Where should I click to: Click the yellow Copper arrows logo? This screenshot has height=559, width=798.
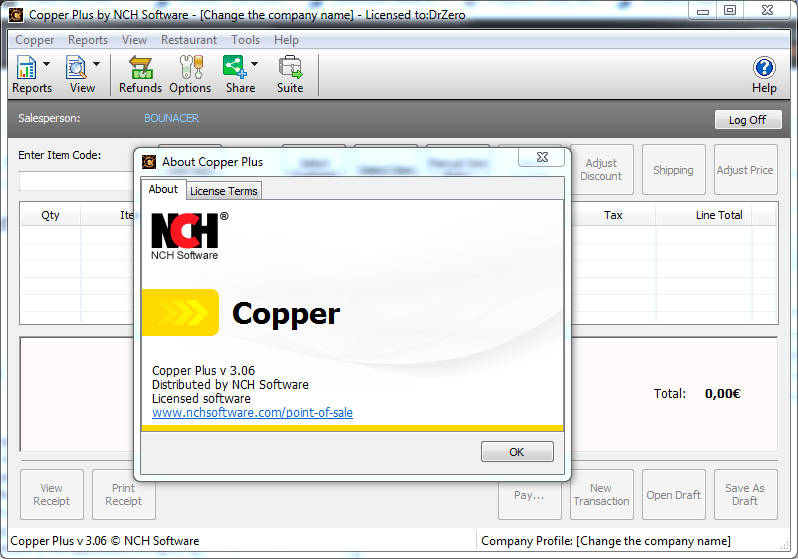(x=180, y=313)
